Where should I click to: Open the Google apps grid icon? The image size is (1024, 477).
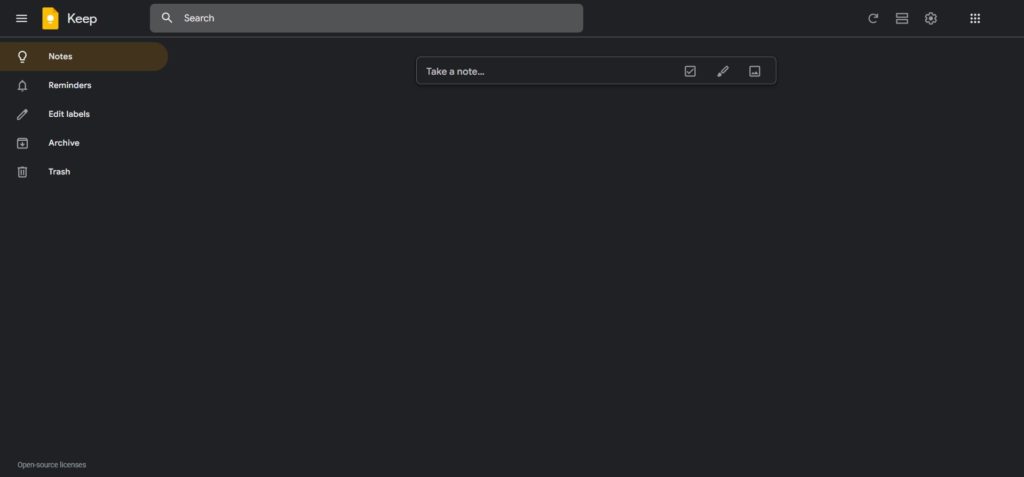click(975, 18)
